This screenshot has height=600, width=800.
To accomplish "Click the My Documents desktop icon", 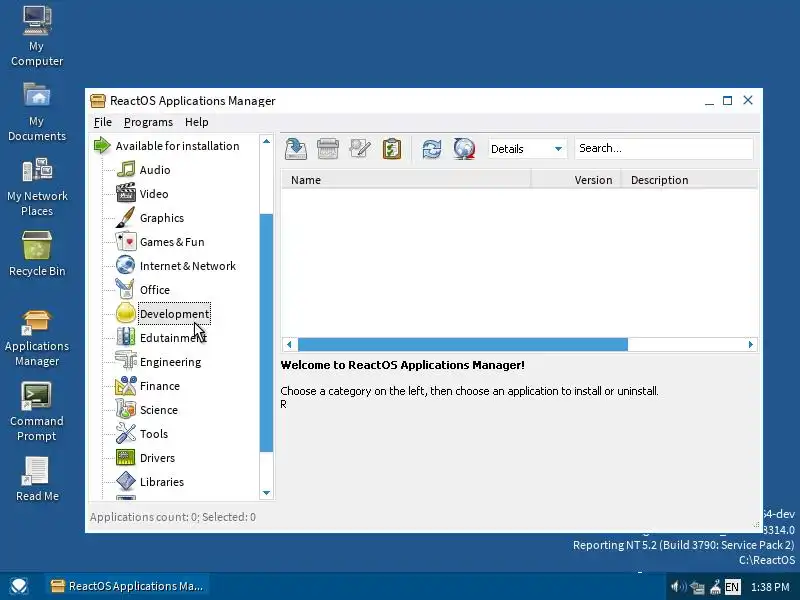I will 37,111.
